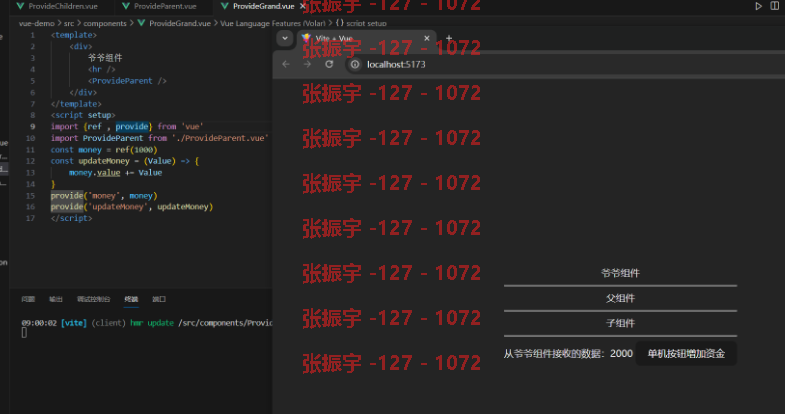Open the 端口 panel tab
The width and height of the screenshot is (785, 414).
pos(159,299)
